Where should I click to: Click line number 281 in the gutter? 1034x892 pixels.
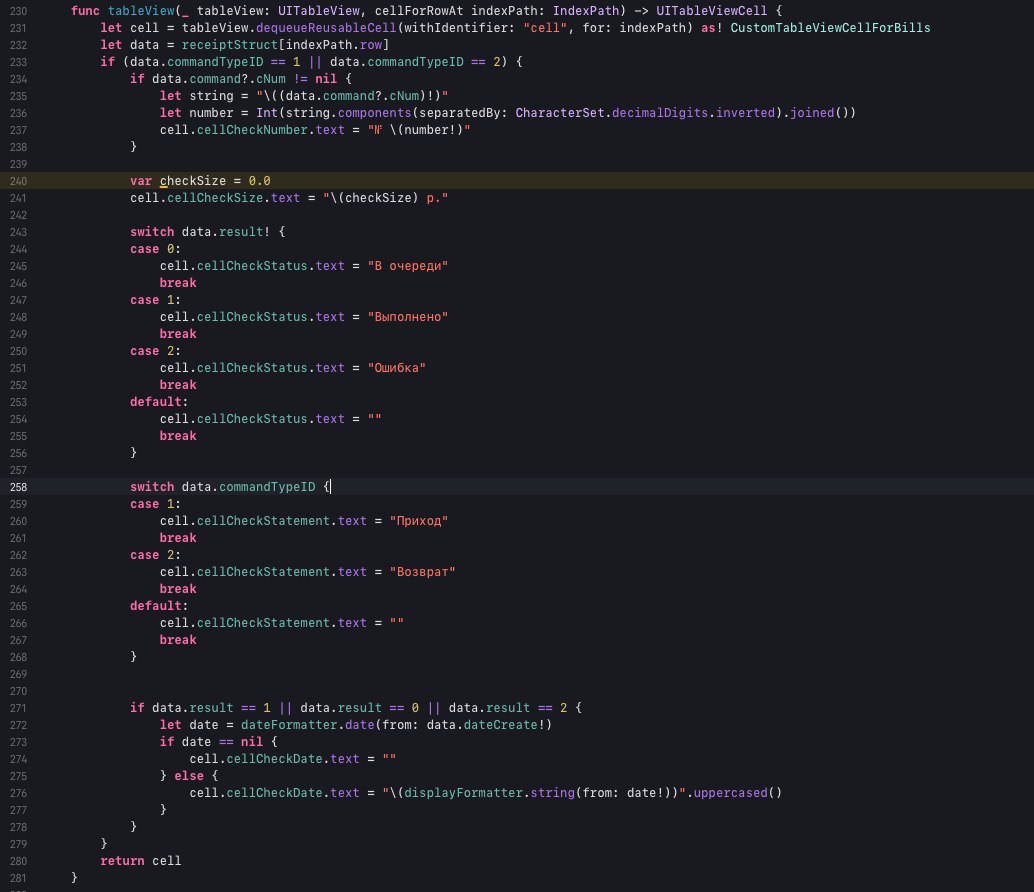(18, 878)
